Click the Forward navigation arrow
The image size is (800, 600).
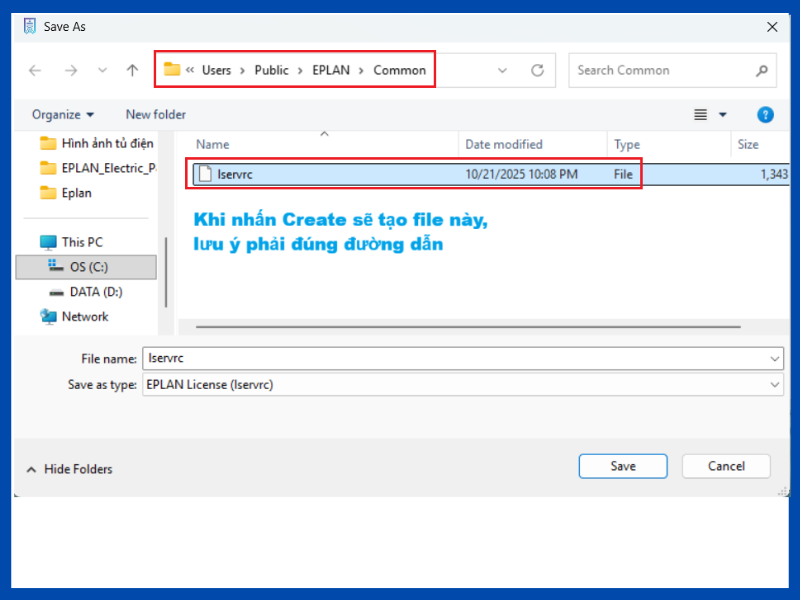click(x=70, y=70)
